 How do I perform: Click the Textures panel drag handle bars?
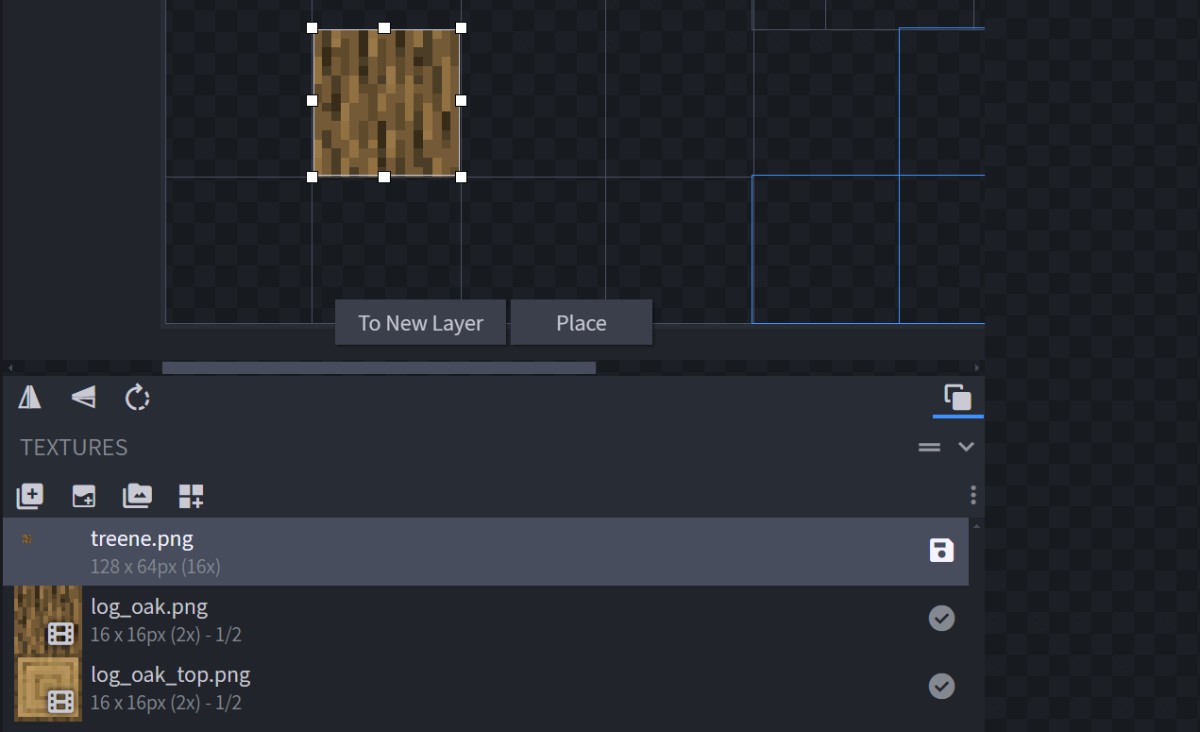(929, 447)
